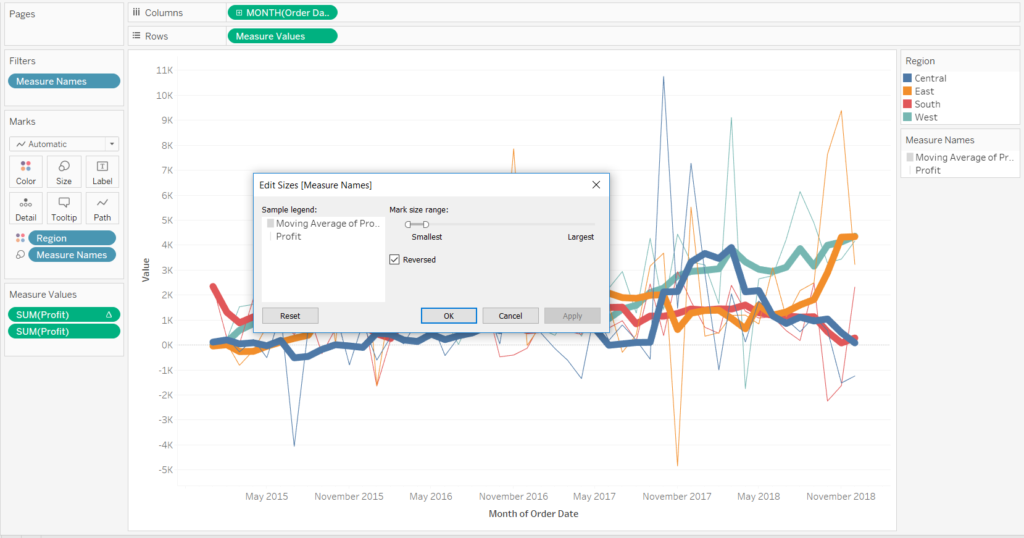Image resolution: width=1024 pixels, height=538 pixels.
Task: Click the right handle of mark size slider
Action: coord(426,224)
